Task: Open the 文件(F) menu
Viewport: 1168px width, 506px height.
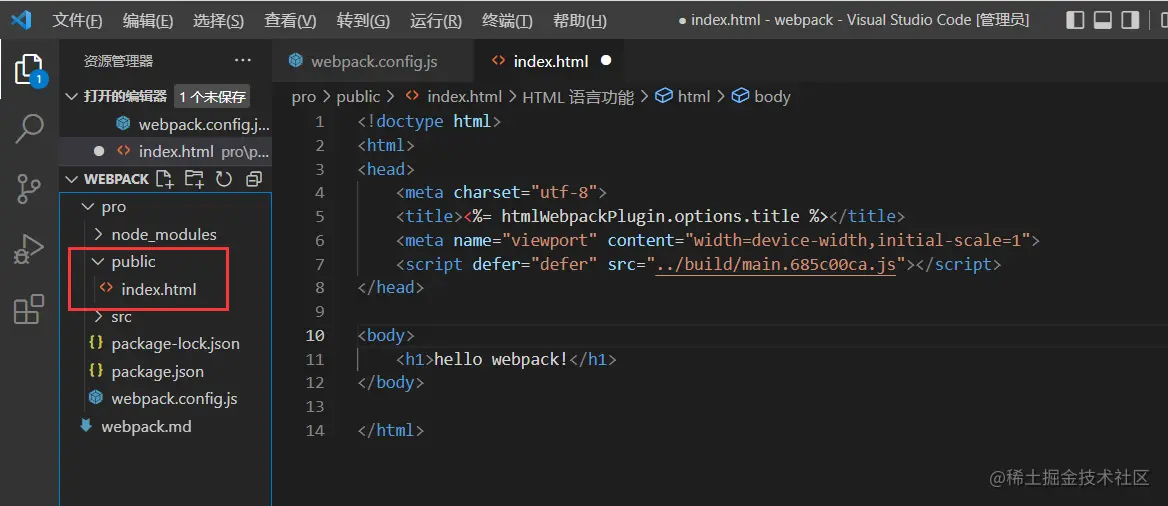Action: [x=77, y=21]
